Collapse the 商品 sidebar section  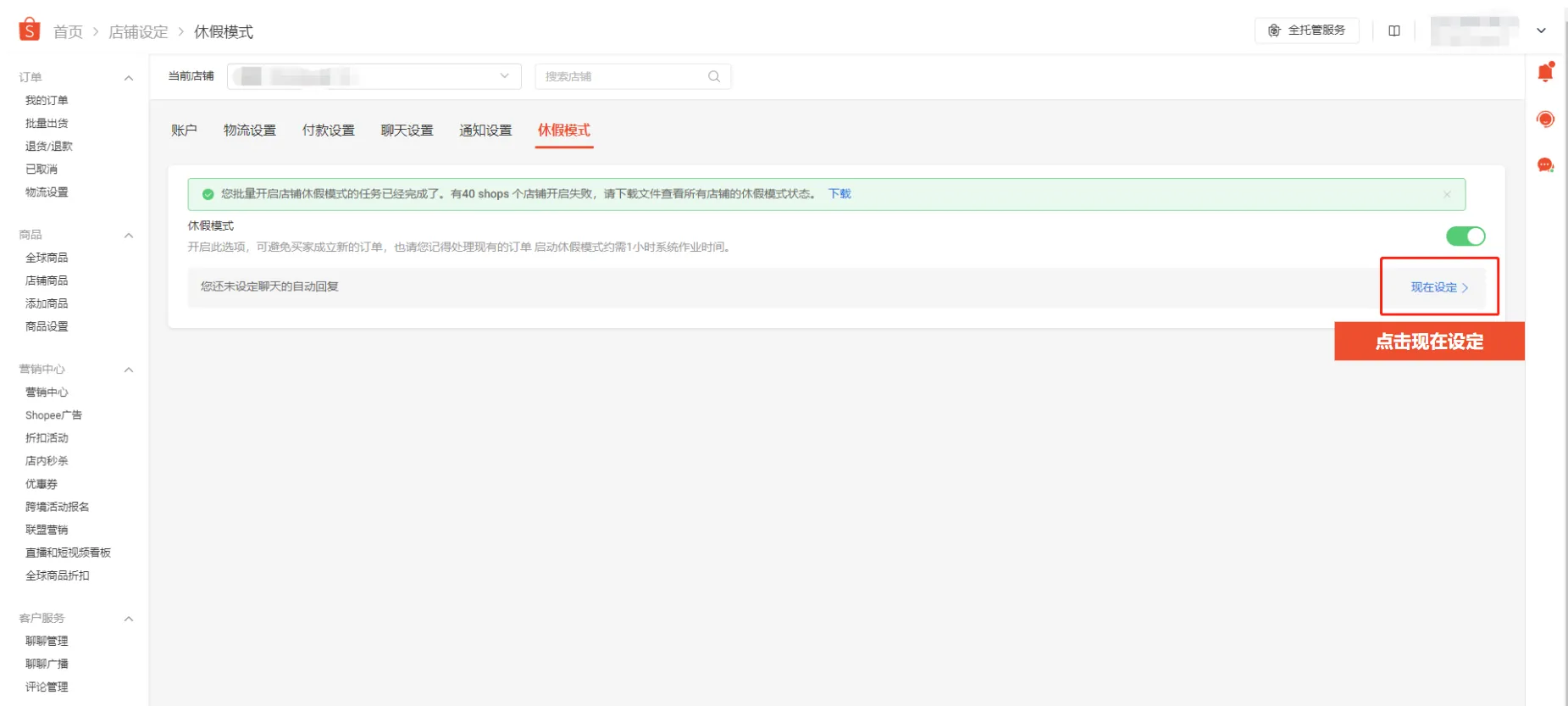coord(129,236)
